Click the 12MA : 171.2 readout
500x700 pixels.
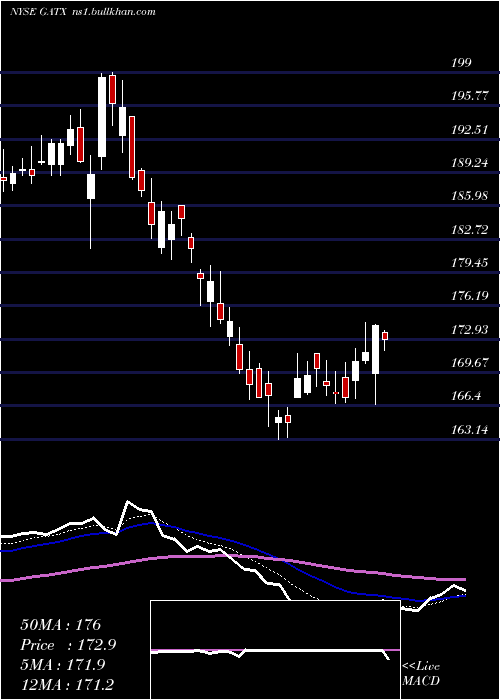point(69,684)
